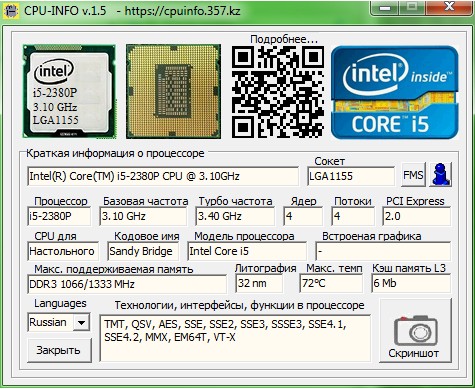Click the Кэш память L3 field
Viewport: 475px width, 389px height.
[411, 283]
